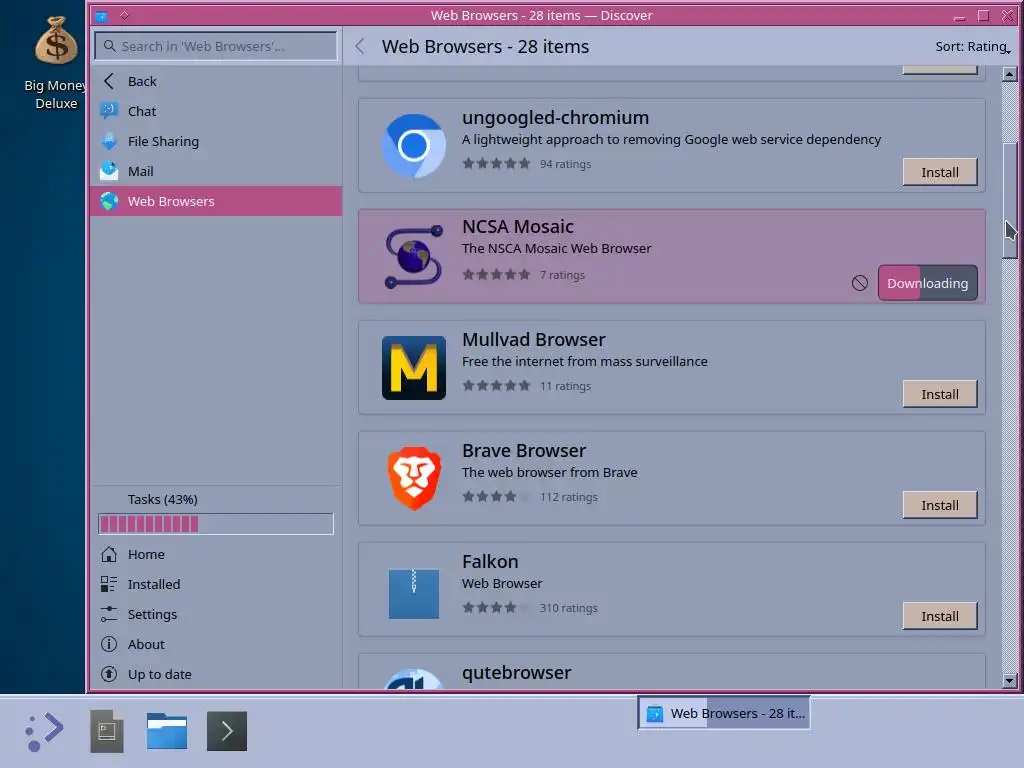1024x768 pixels.
Task: Open the Big Money Deluxe desktop icon
Action: pos(56,64)
